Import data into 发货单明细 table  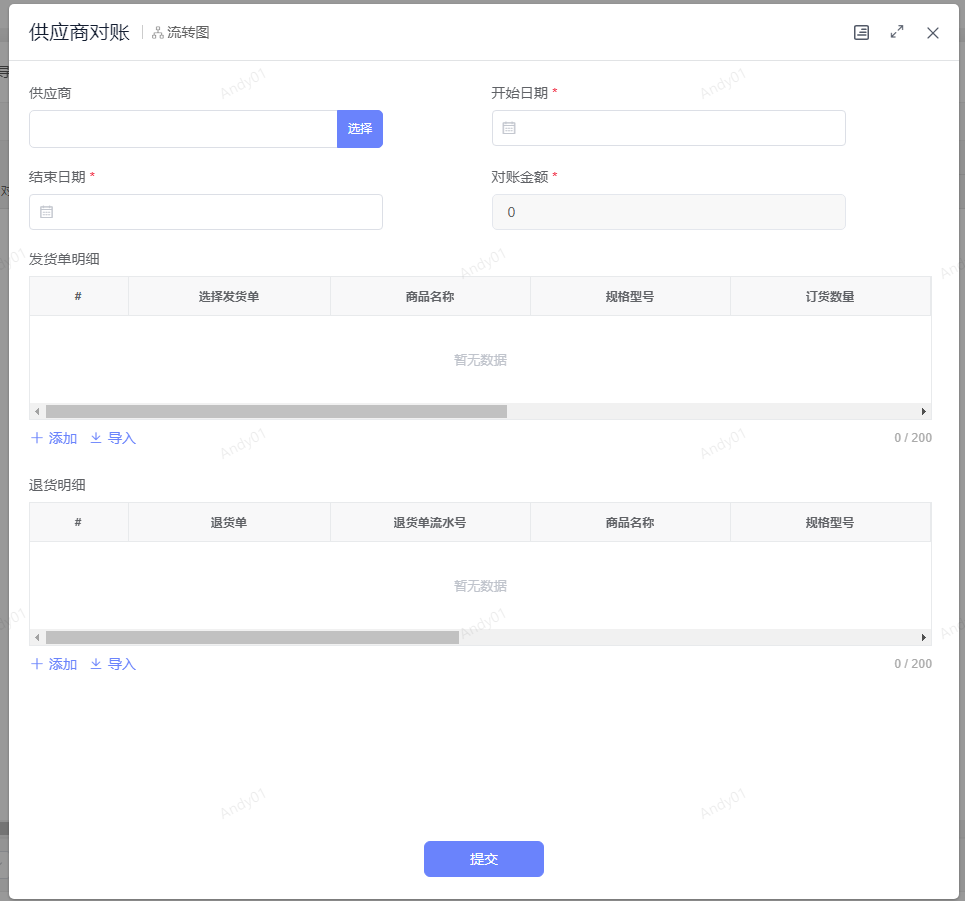113,438
